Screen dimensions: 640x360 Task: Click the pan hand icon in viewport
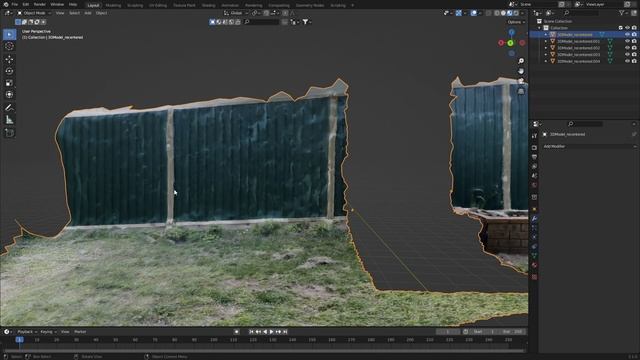(x=521, y=71)
